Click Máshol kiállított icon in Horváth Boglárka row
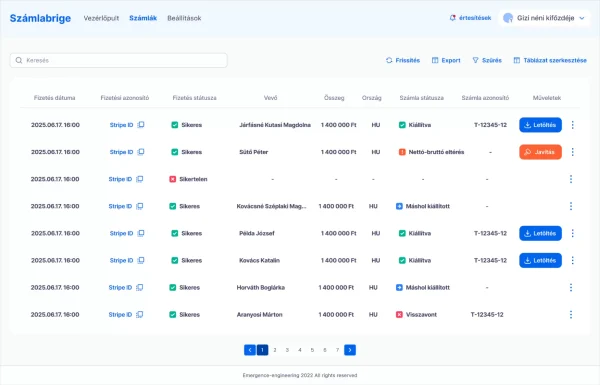The width and height of the screenshot is (600, 385). click(399, 287)
